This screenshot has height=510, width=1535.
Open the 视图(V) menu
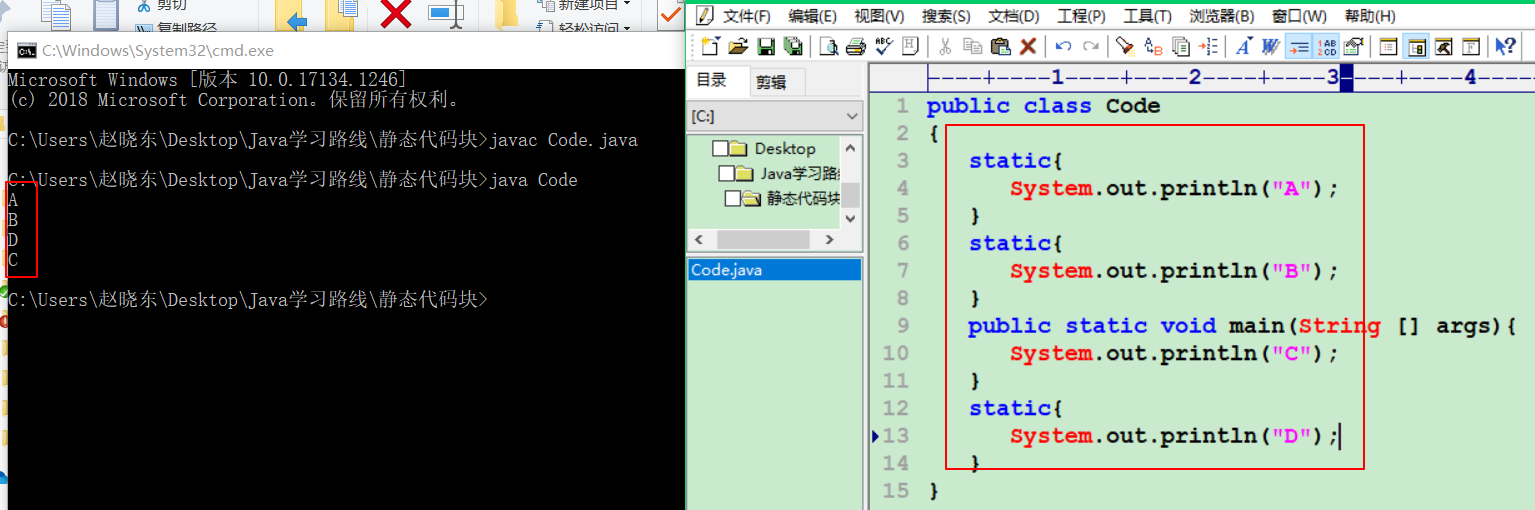pos(879,16)
